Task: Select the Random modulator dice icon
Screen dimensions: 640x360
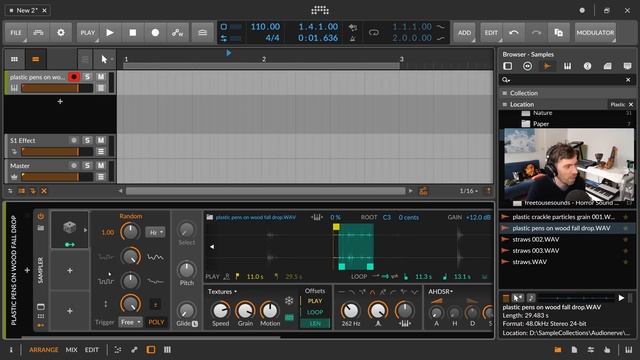Action: coord(69,227)
